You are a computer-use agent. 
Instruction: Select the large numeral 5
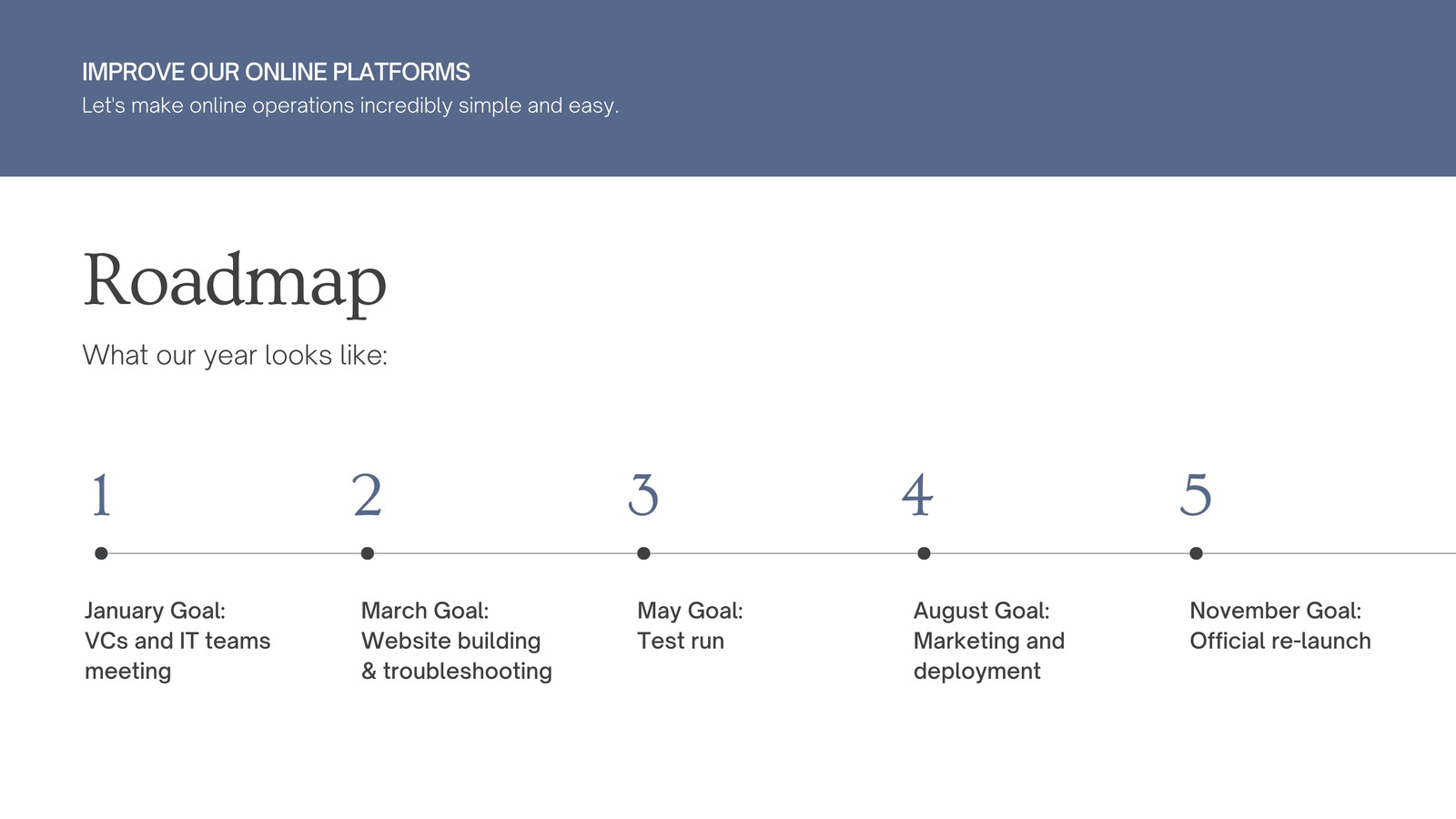pyautogui.click(x=1196, y=496)
